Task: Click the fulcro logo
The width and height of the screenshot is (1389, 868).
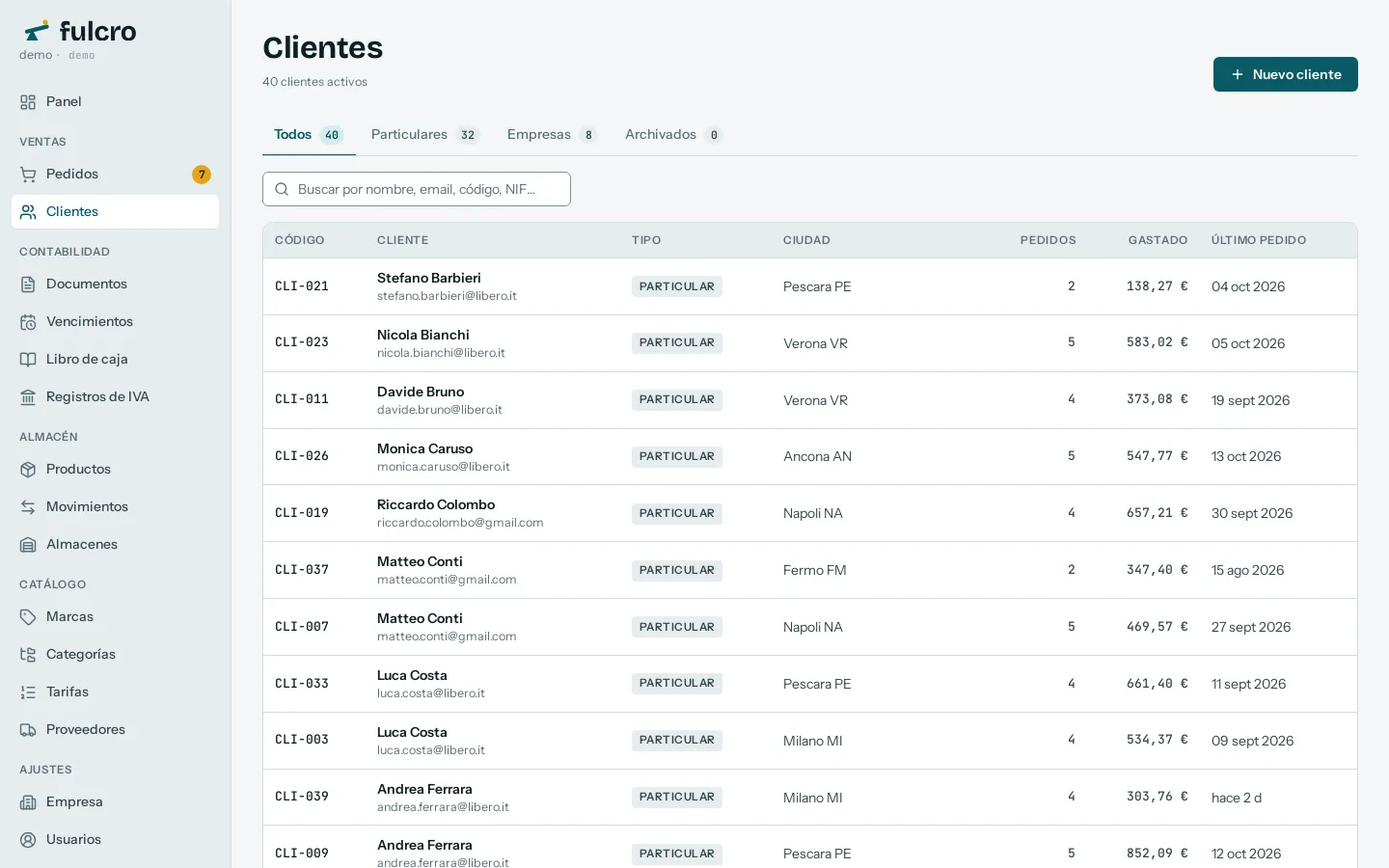Action: [80, 31]
